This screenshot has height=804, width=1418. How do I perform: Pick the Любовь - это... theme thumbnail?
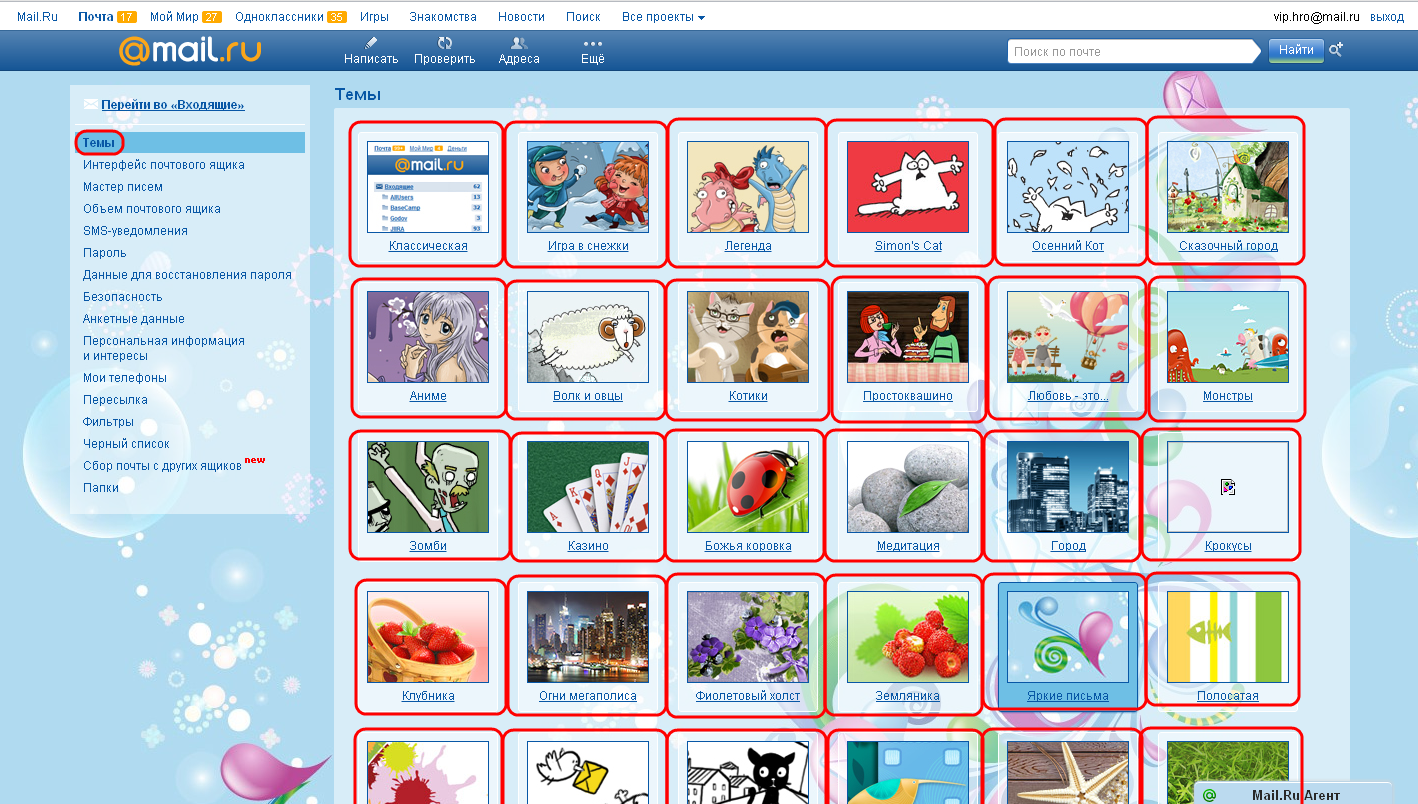(1068, 337)
